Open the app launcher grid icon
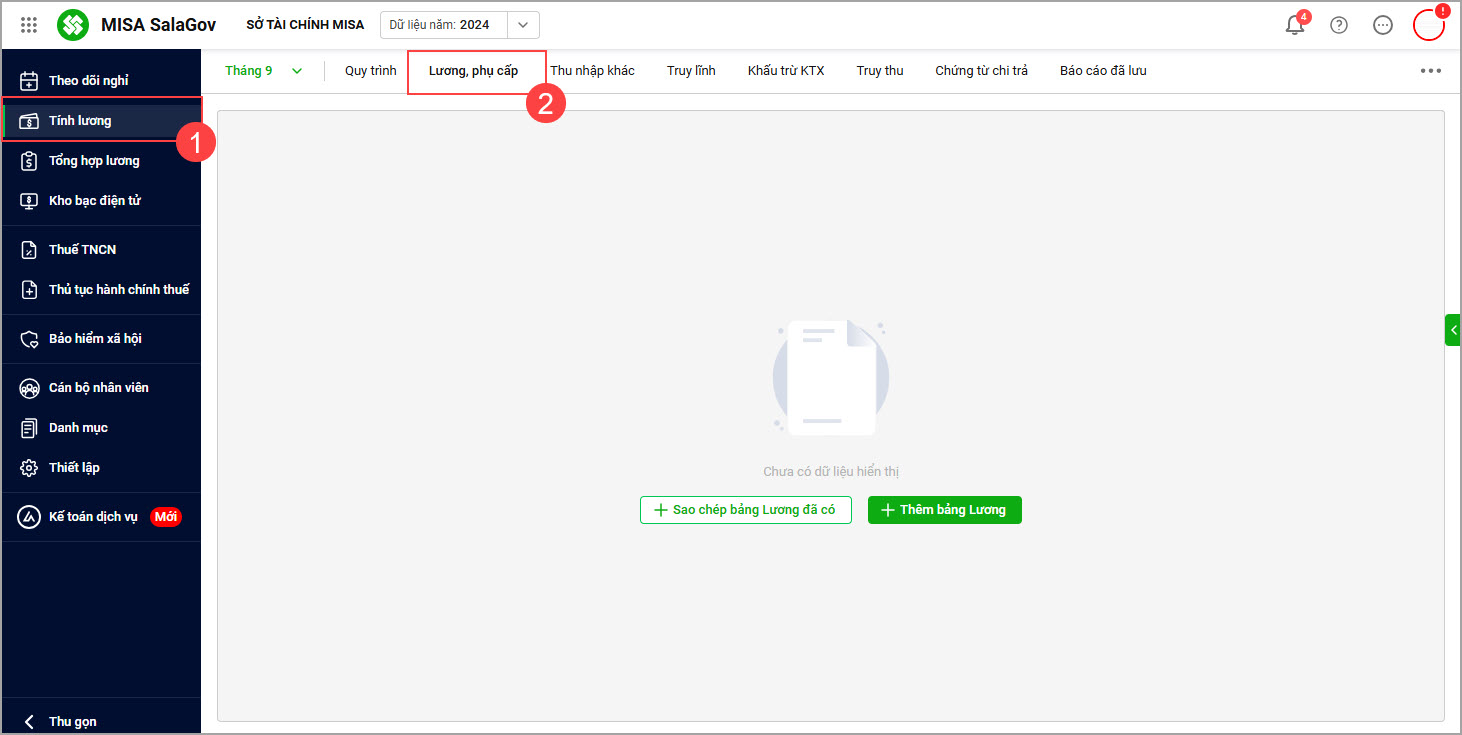The width and height of the screenshot is (1462, 735). (29, 25)
